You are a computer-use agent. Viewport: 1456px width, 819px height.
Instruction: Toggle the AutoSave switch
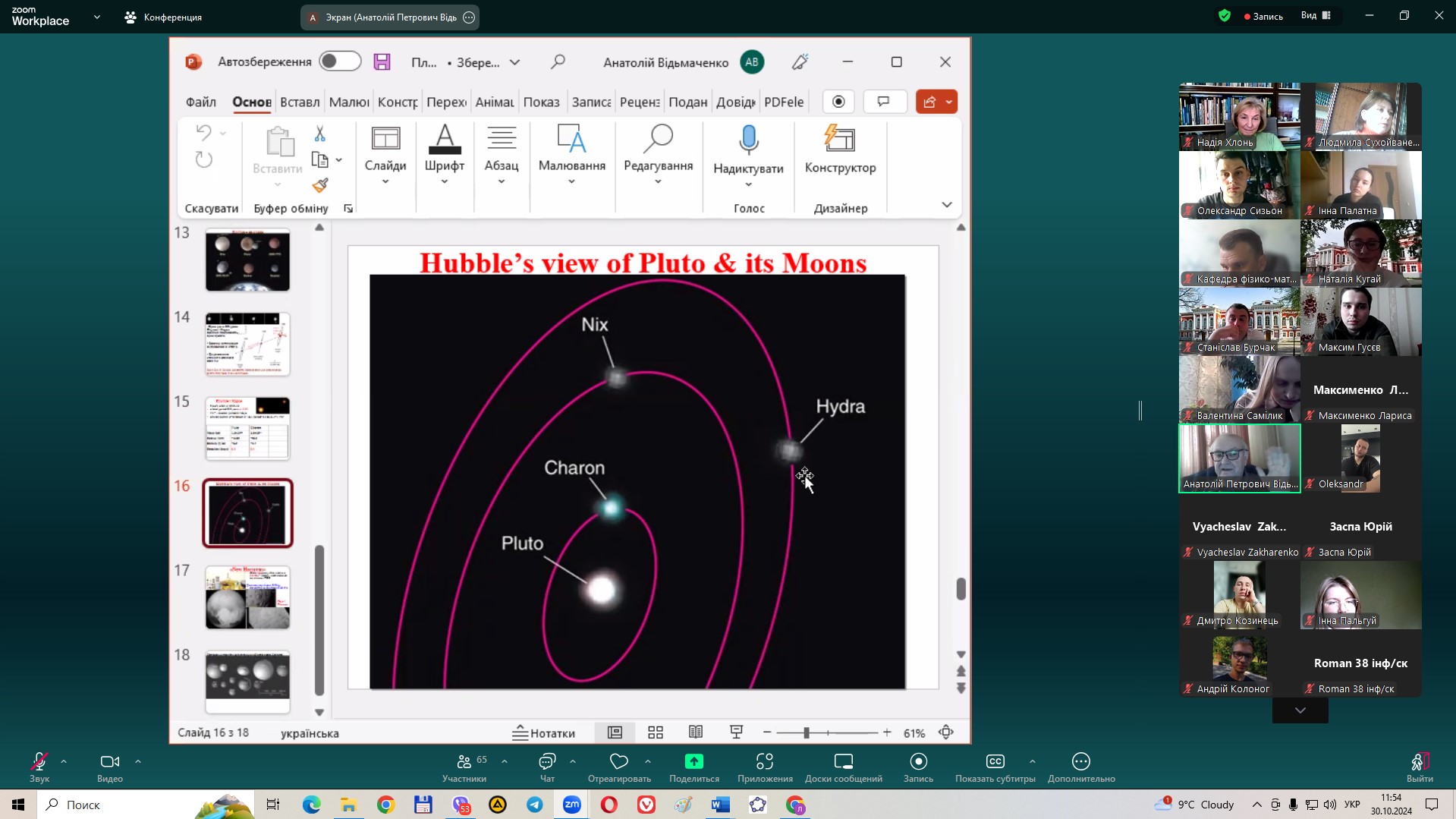click(x=340, y=61)
